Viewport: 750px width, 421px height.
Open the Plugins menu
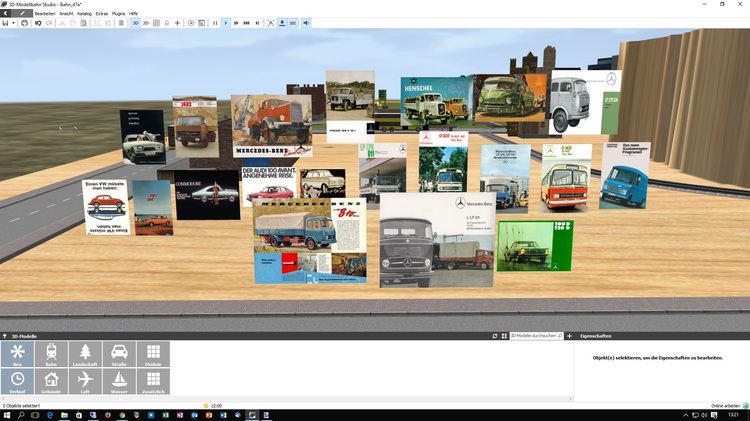tap(119, 13)
